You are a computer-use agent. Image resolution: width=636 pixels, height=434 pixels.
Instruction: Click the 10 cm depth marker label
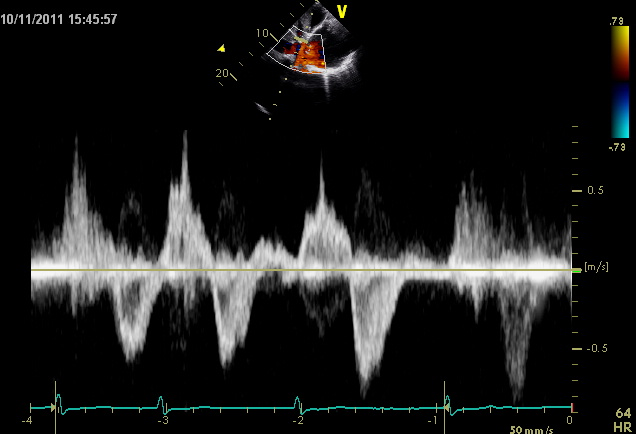point(263,34)
